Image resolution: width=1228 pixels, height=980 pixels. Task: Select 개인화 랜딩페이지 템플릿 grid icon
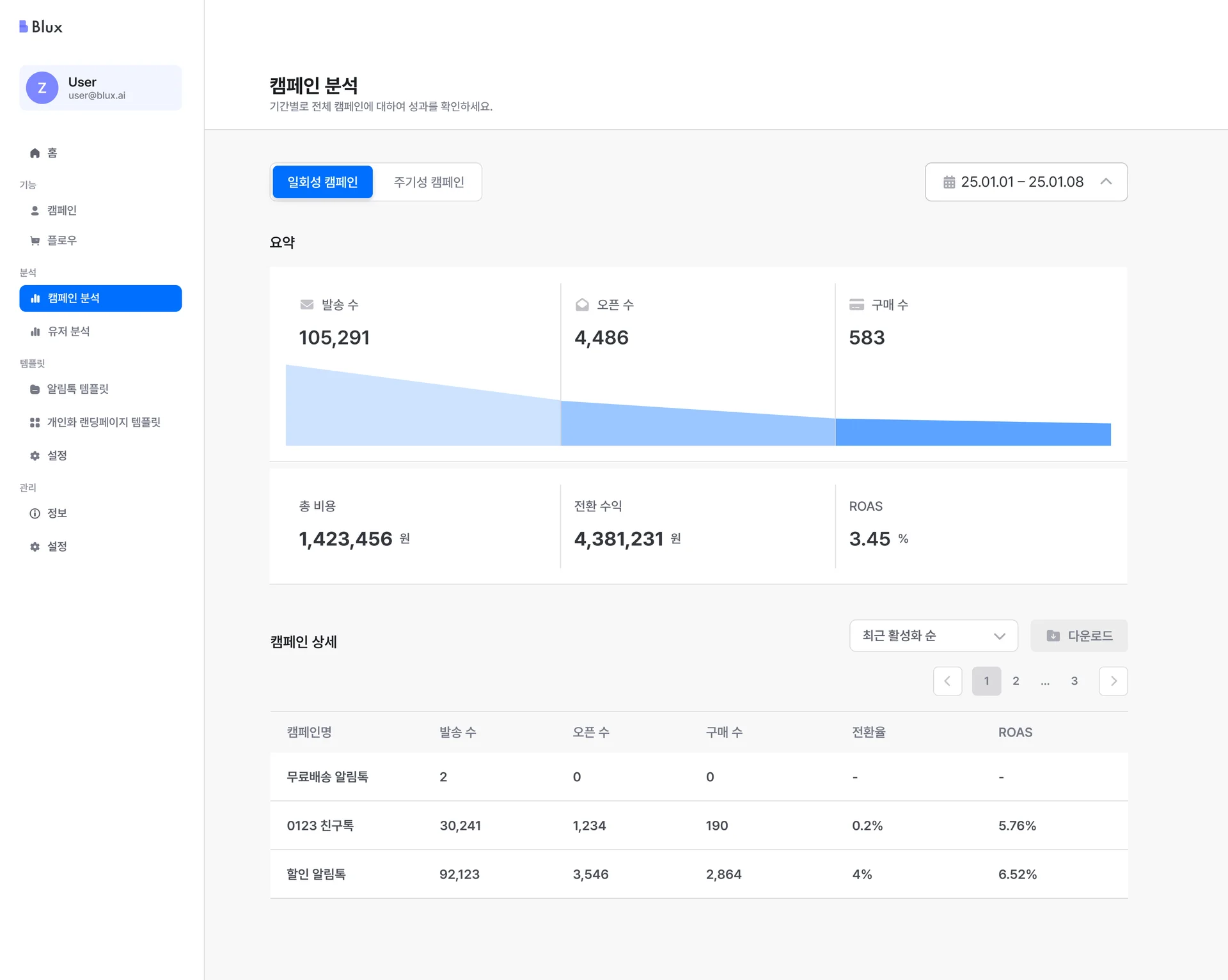(x=34, y=422)
